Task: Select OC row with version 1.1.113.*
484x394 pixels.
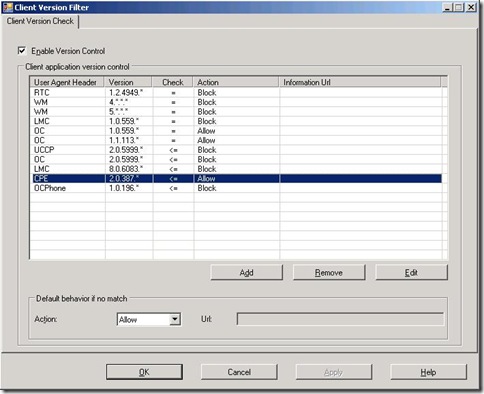Action: coord(236,140)
